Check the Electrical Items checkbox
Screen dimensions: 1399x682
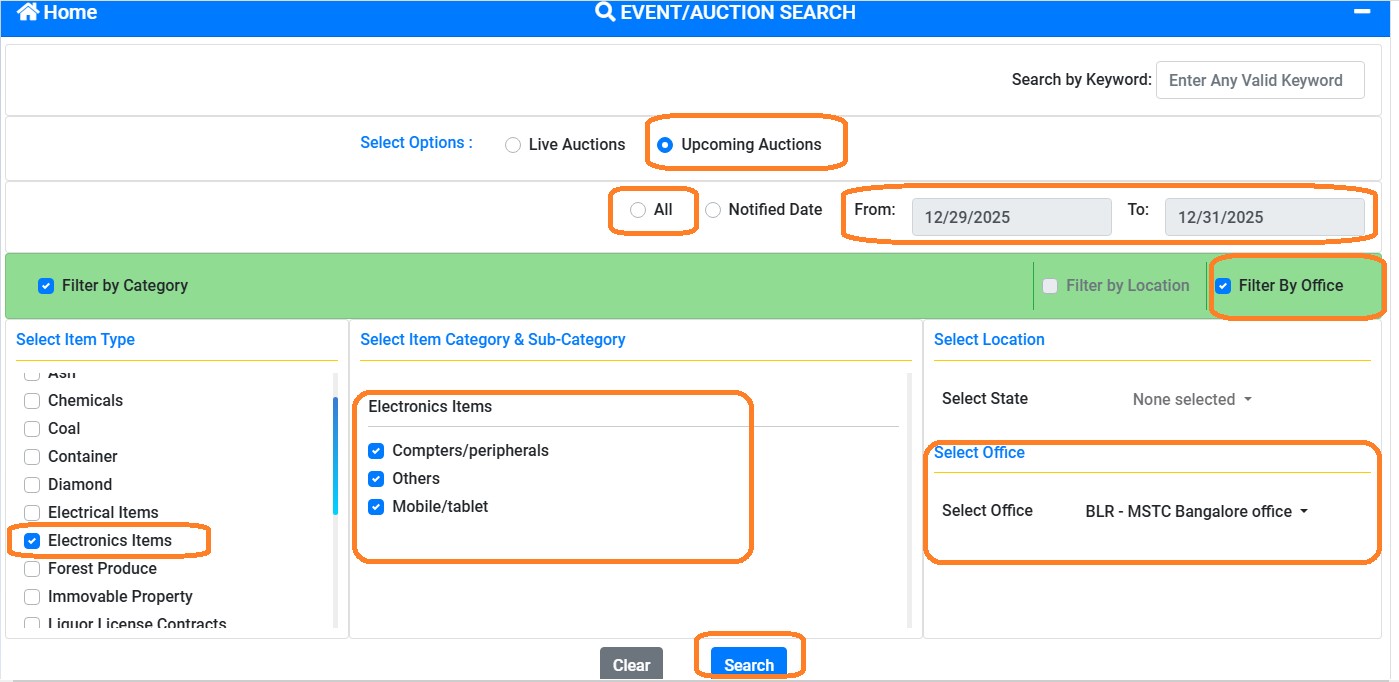click(32, 513)
